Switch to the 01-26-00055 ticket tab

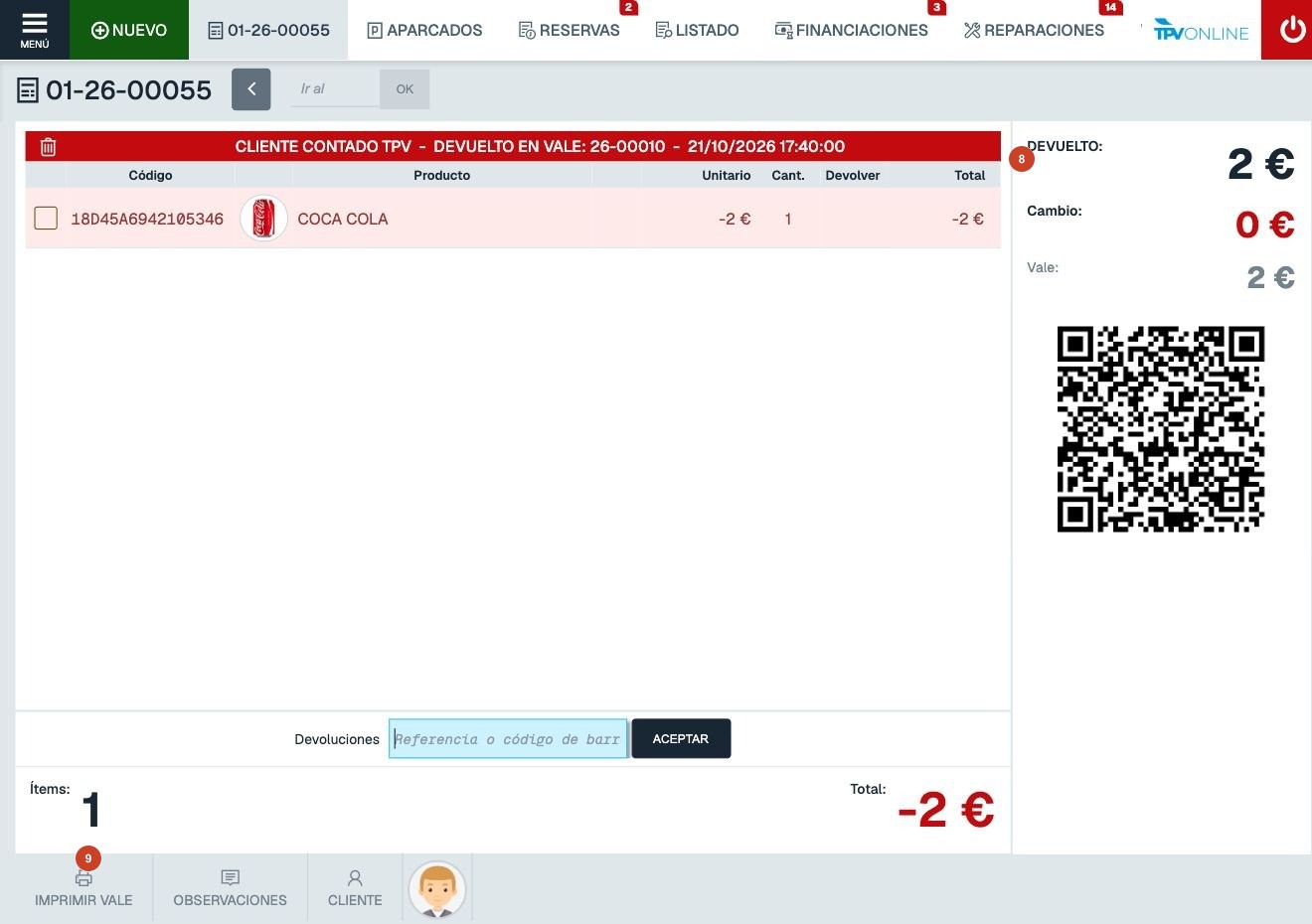tap(268, 30)
